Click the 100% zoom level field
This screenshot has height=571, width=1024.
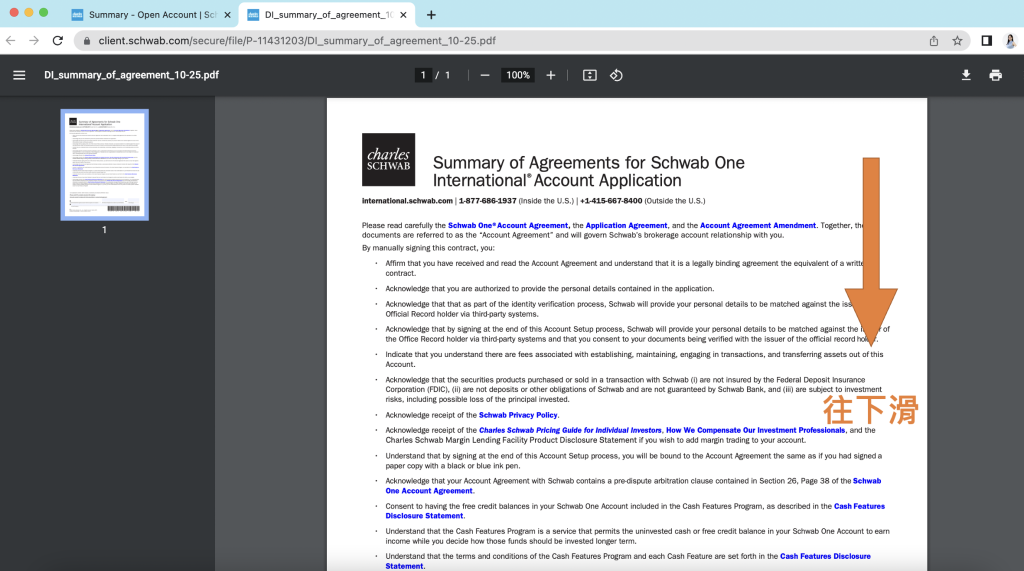[518, 75]
